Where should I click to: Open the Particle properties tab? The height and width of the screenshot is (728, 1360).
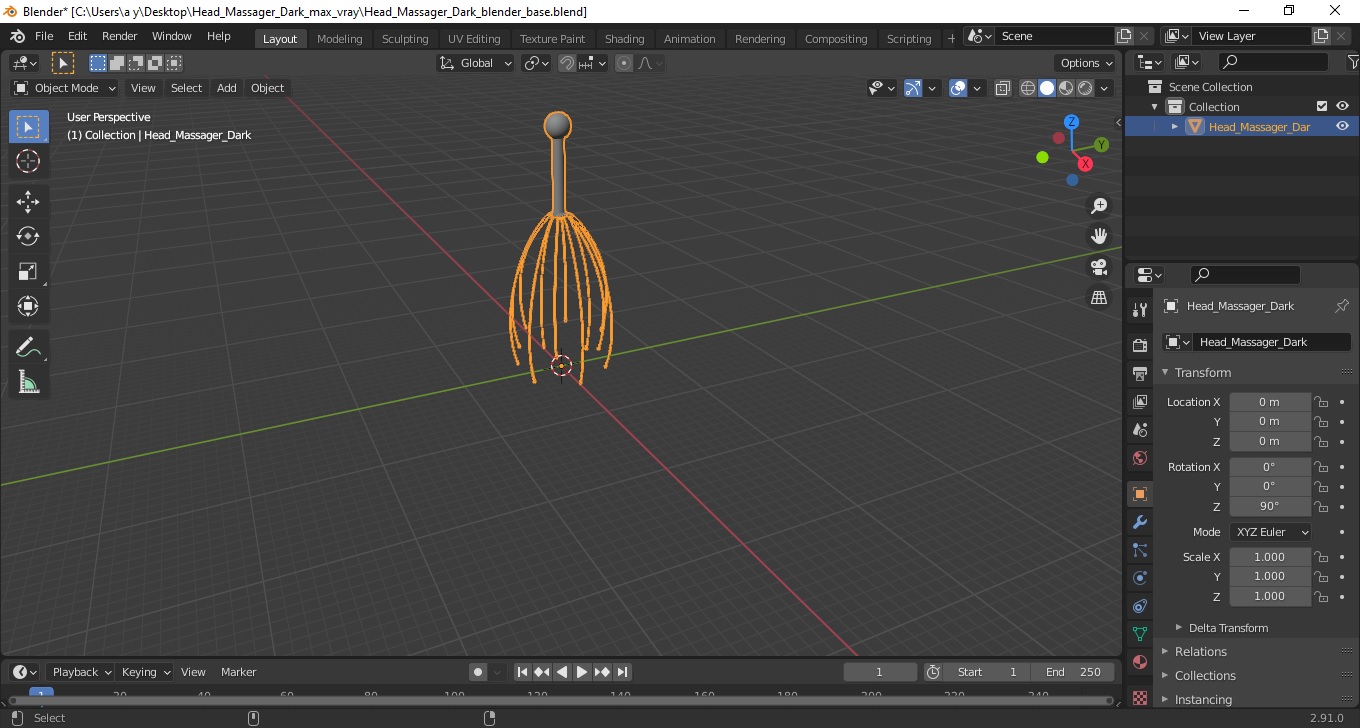tap(1139, 550)
